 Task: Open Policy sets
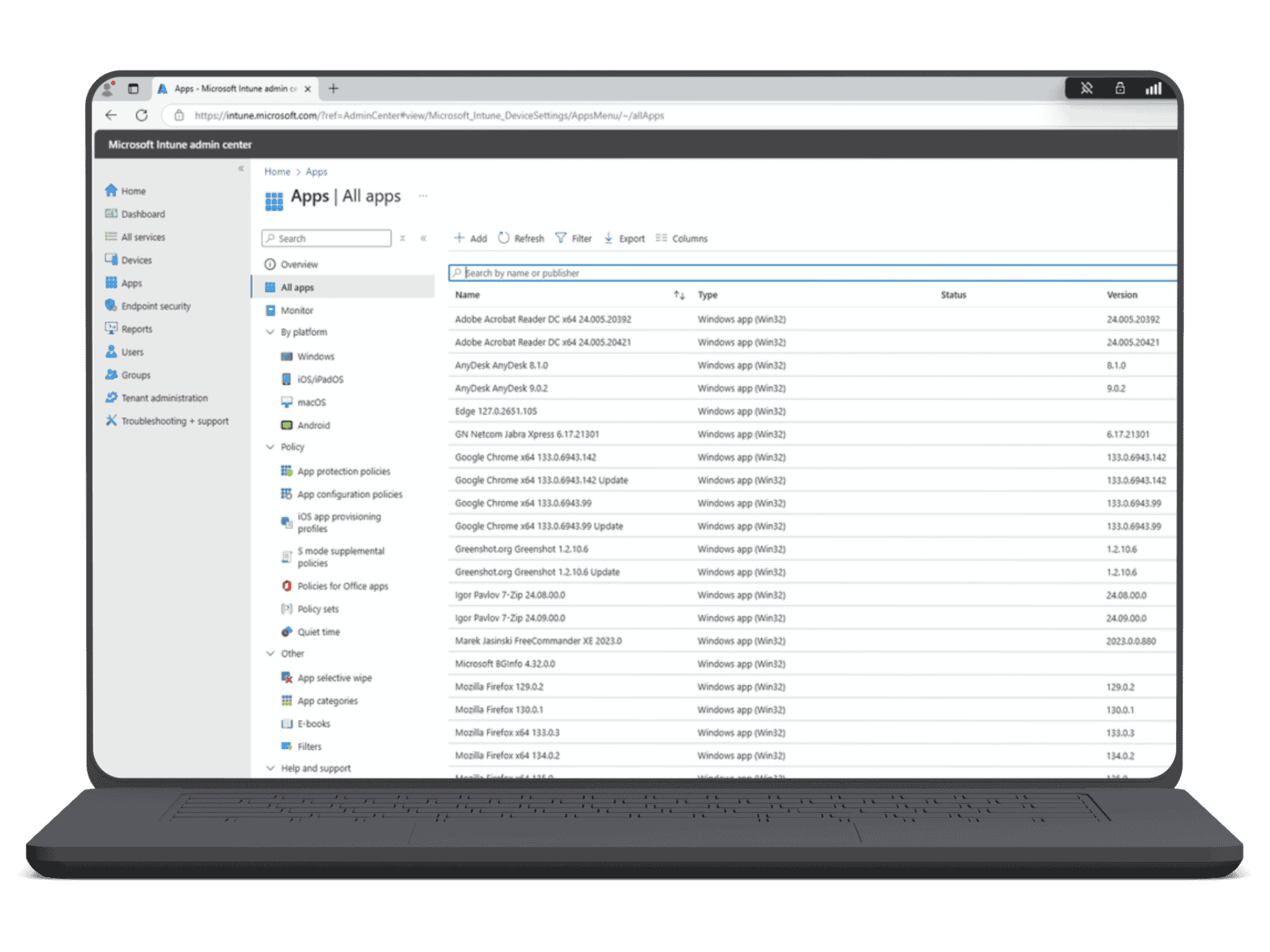point(310,609)
